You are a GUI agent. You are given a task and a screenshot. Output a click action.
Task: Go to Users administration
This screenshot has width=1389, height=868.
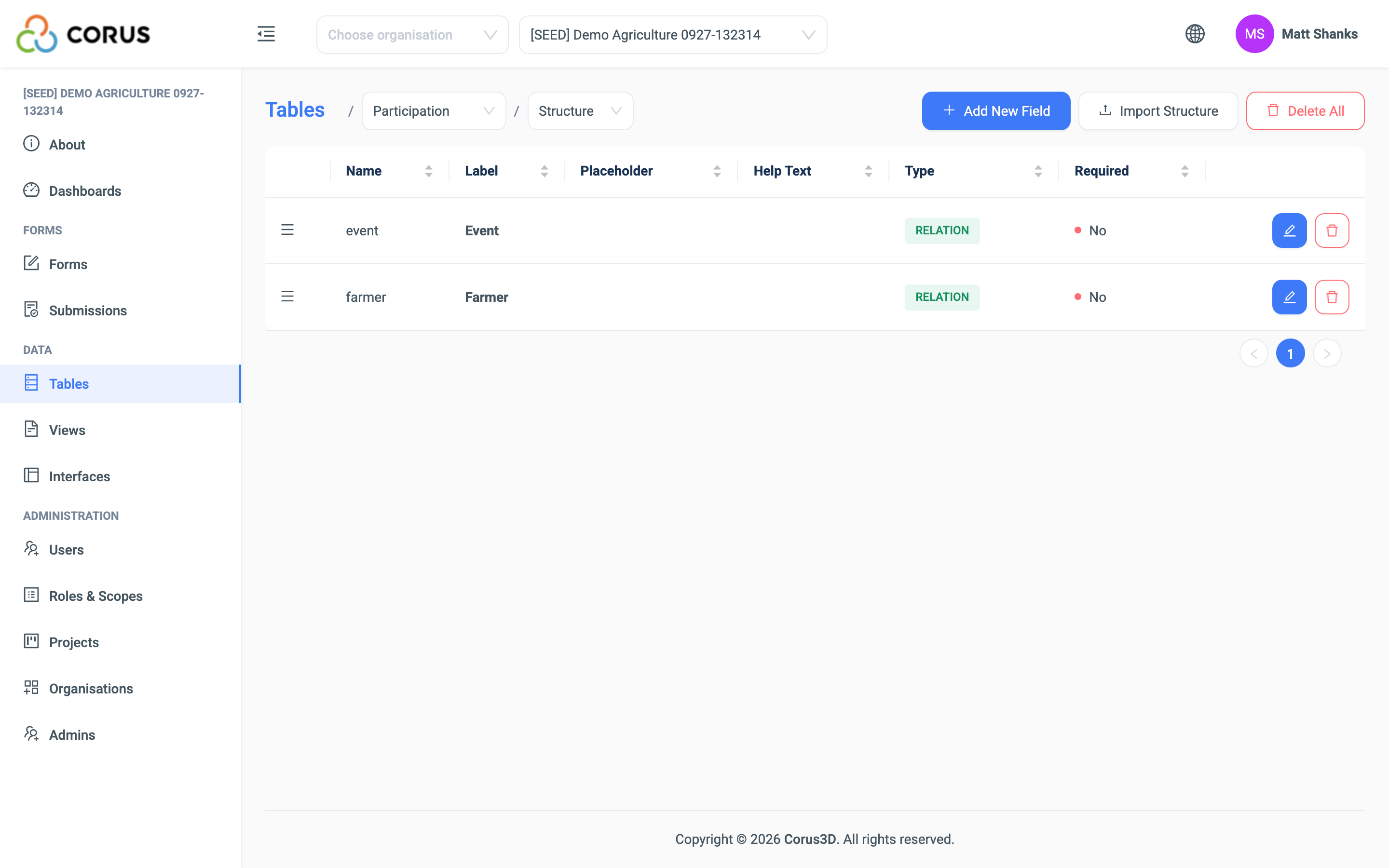[121, 549]
